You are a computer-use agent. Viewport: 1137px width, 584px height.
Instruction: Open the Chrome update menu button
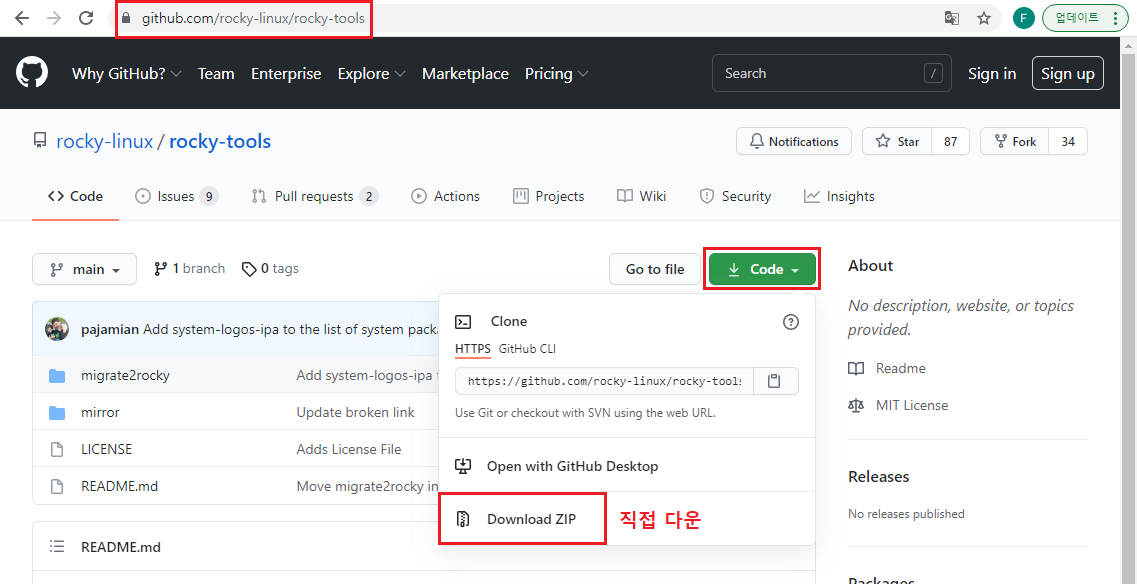point(1085,18)
